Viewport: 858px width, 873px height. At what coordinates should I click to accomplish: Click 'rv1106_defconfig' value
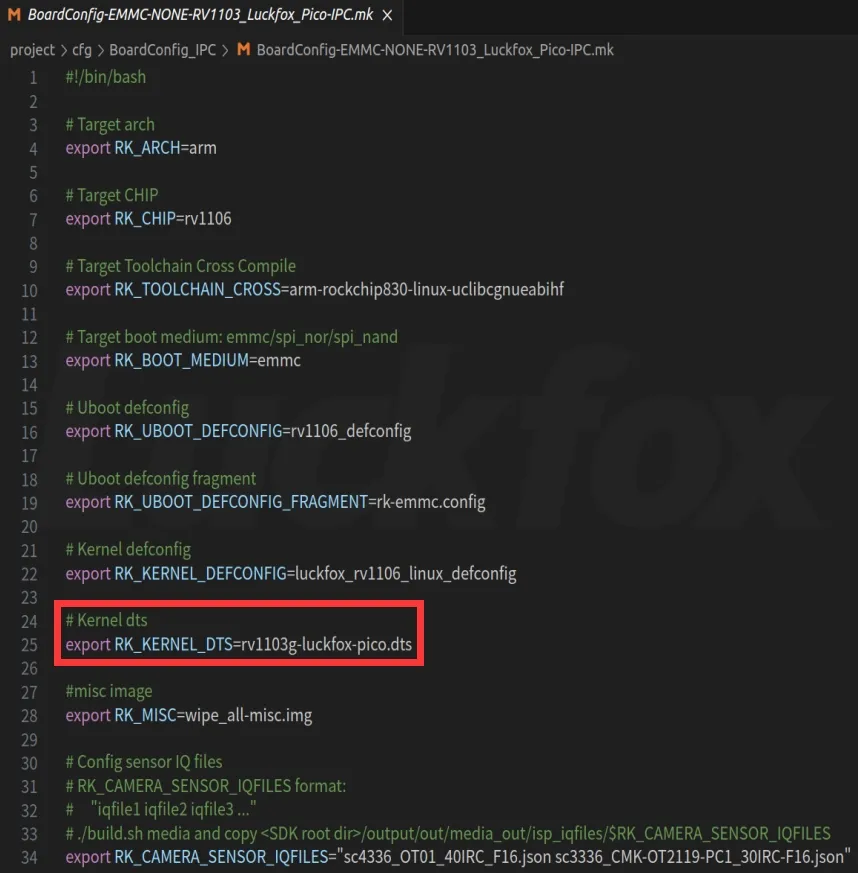[351, 431]
